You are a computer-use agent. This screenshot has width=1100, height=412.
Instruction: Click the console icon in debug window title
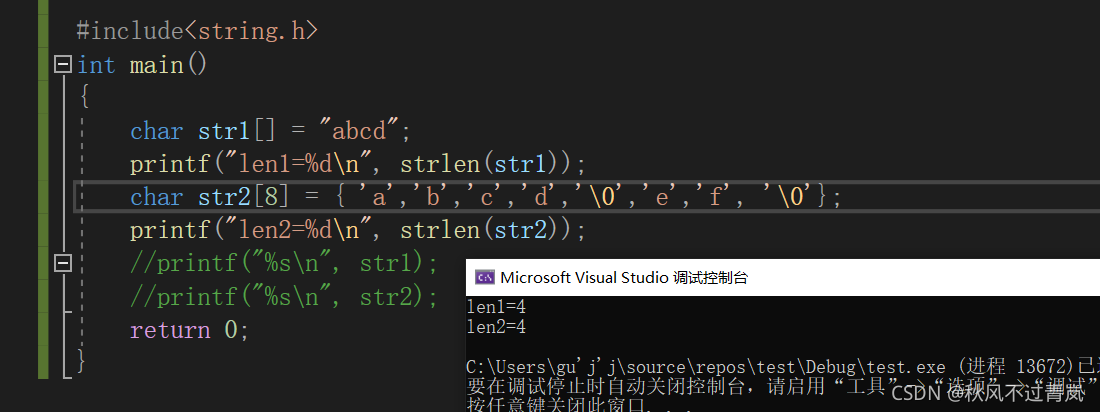tap(485, 277)
